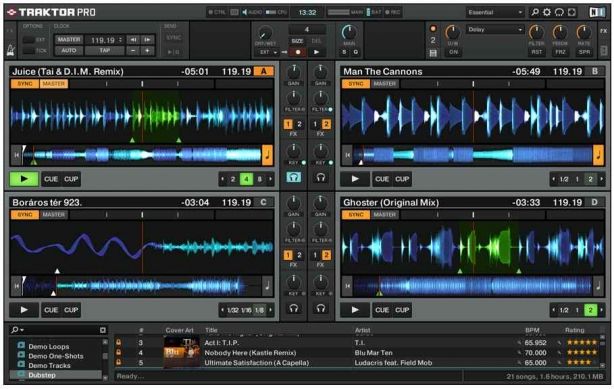Select Dubstep playlist in browser tree
The width and height of the screenshot is (614, 389).
coord(42,375)
